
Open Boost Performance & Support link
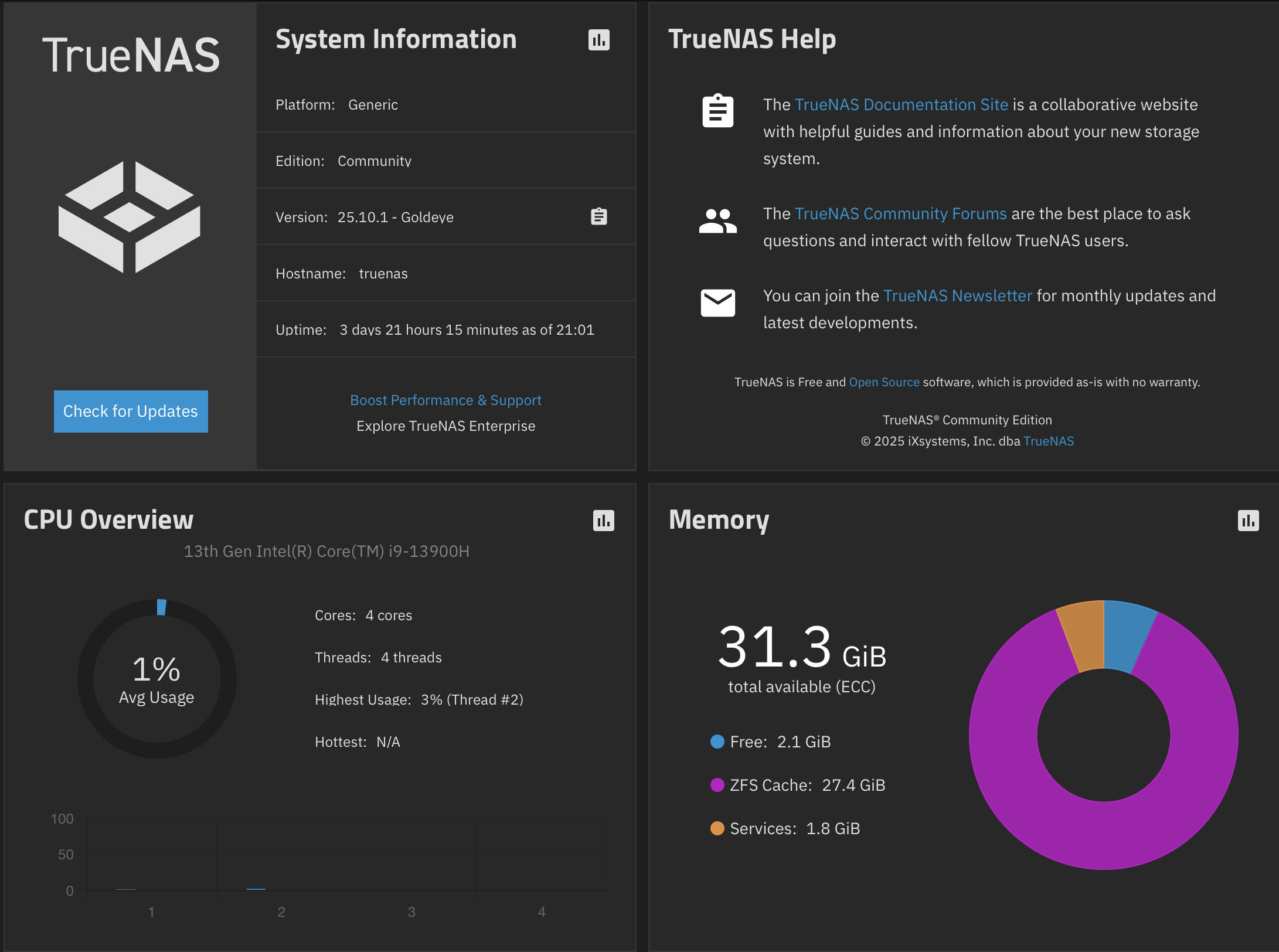click(445, 400)
